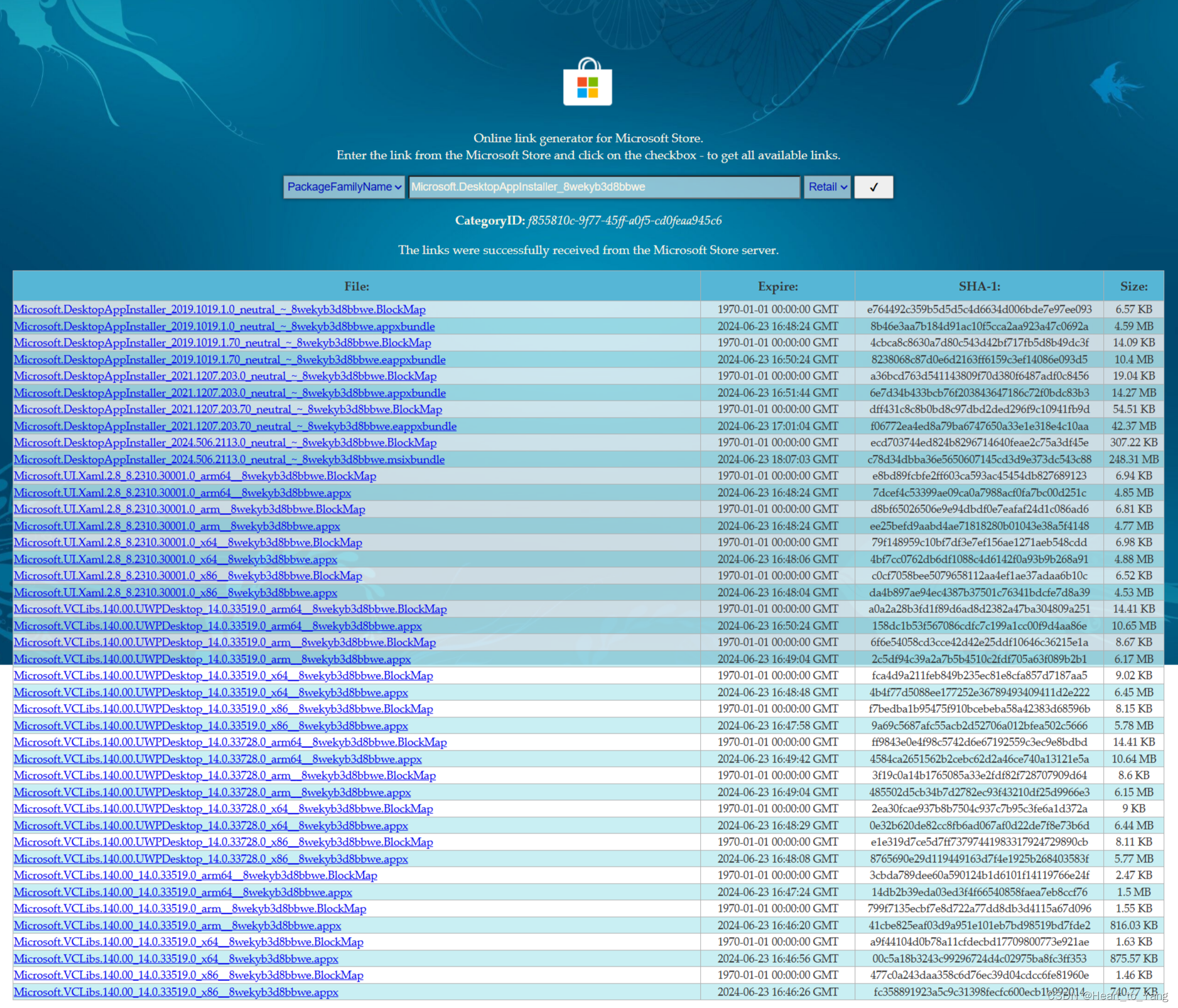Get VCLibs UWPDesktop 14.0.33519.0 arm64 appx
Image resolution: width=1178 pixels, height=1008 pixels.
coord(218,626)
